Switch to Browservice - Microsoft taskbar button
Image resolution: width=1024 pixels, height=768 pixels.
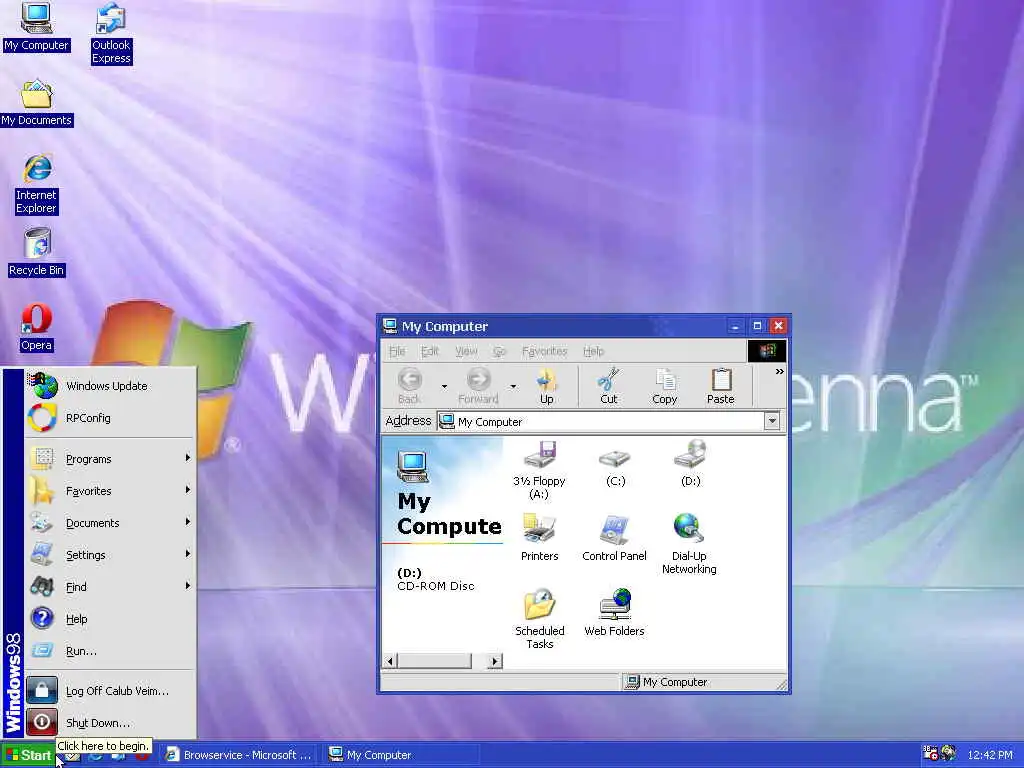click(x=239, y=755)
